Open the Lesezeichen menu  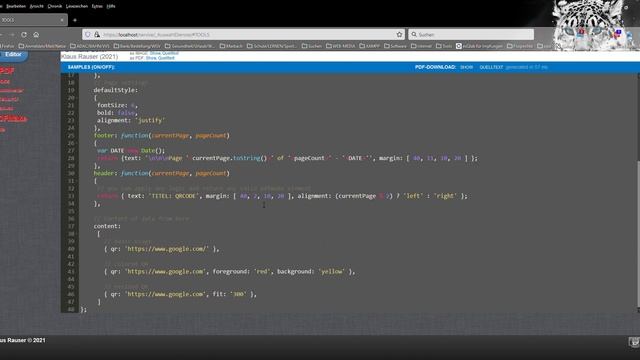tap(77, 6)
